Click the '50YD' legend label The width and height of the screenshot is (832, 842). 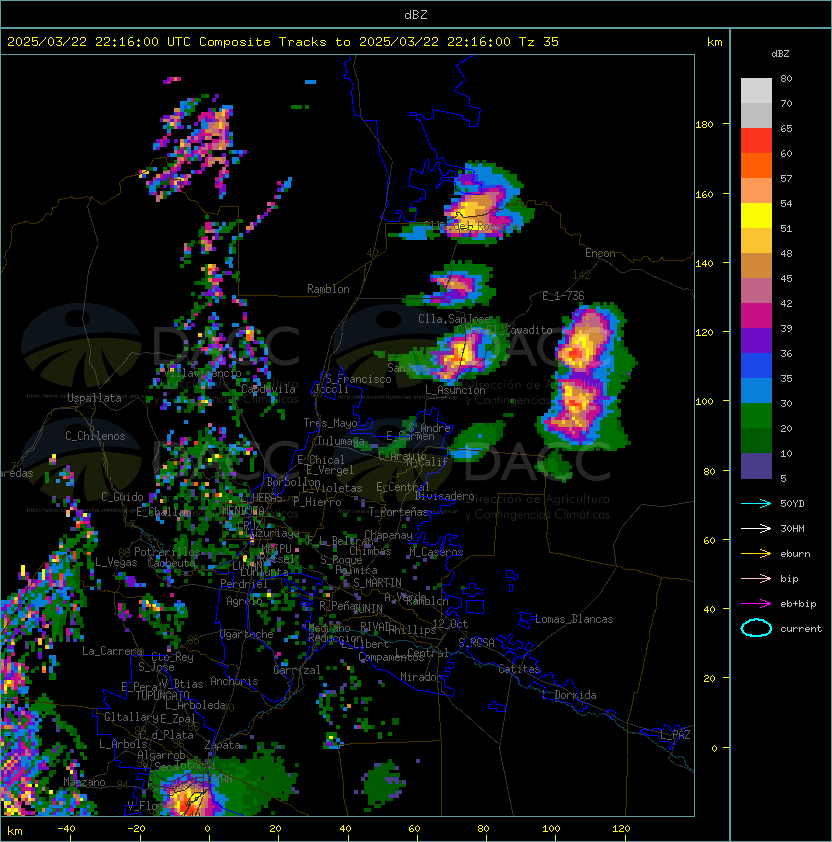coord(792,504)
